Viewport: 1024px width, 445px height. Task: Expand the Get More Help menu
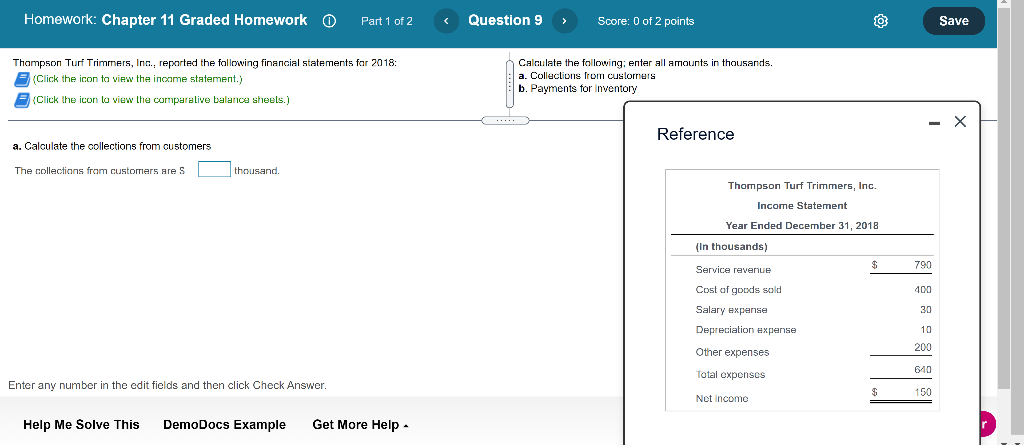[360, 425]
